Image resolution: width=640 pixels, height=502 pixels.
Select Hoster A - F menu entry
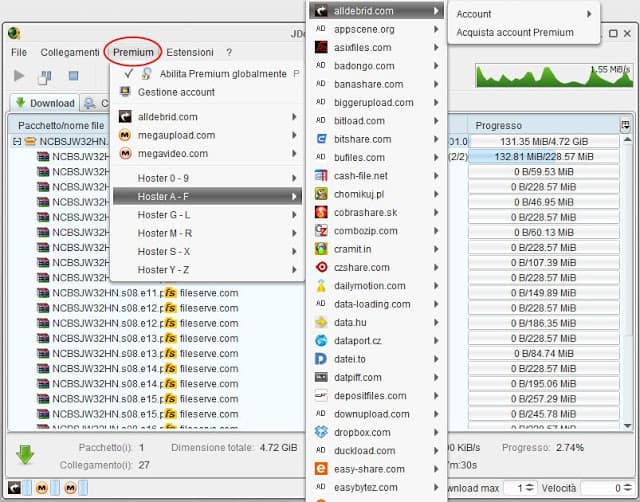coord(207,196)
